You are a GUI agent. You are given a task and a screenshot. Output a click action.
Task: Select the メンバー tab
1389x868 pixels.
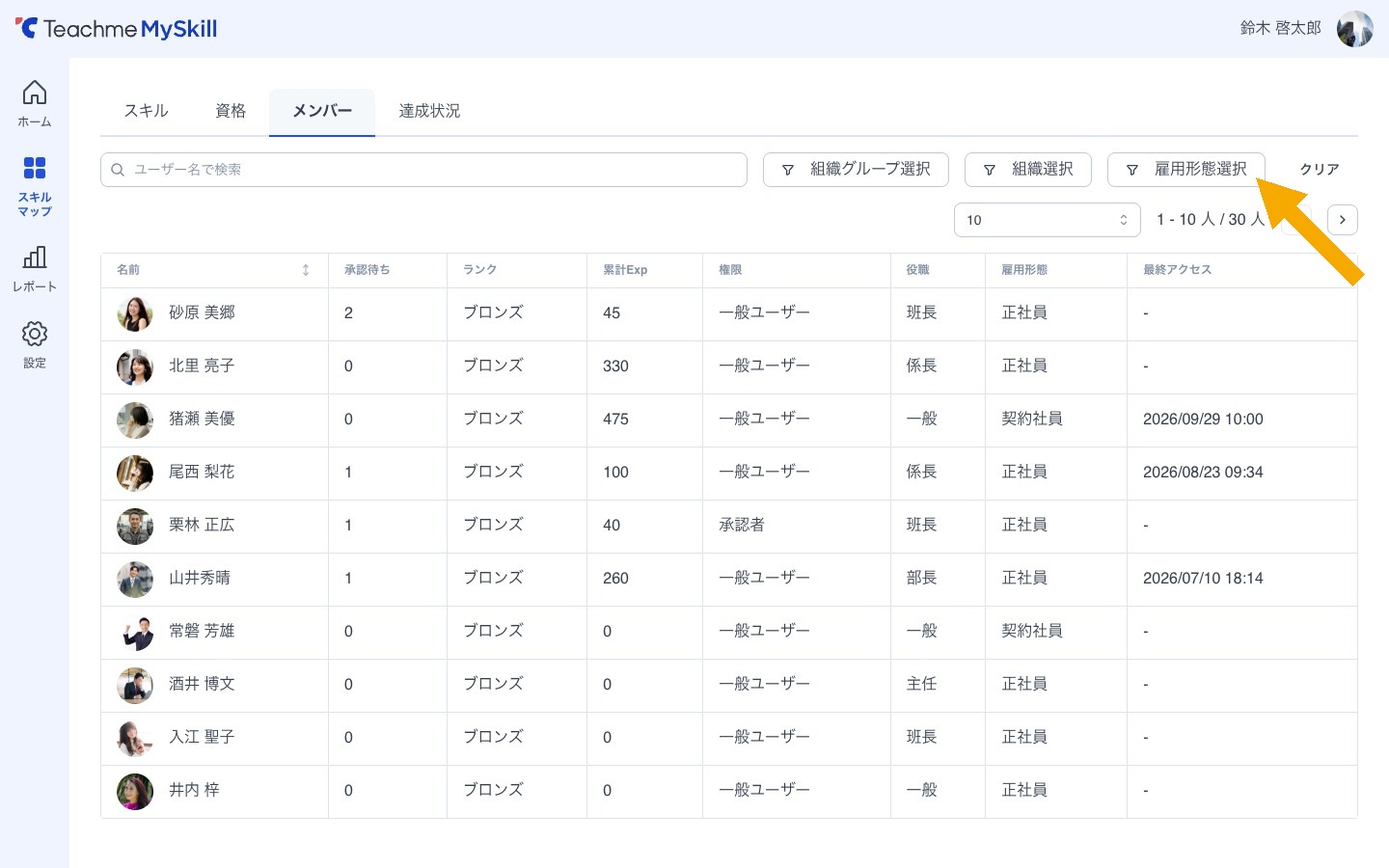322,111
